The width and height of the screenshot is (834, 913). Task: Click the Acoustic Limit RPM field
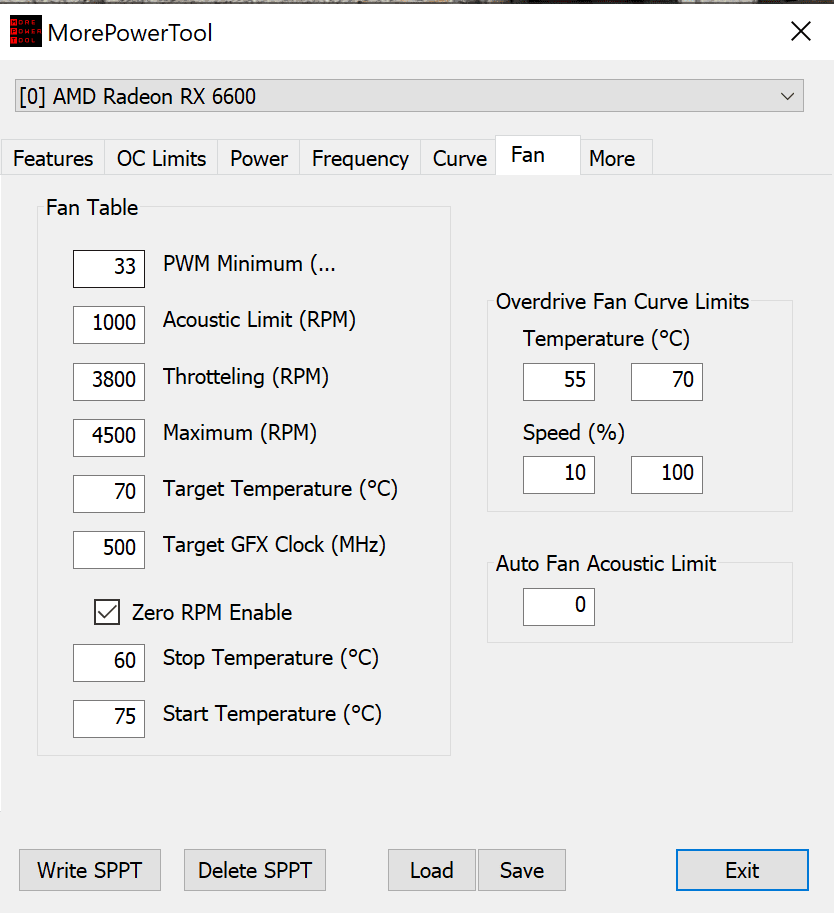pyautogui.click(x=109, y=324)
